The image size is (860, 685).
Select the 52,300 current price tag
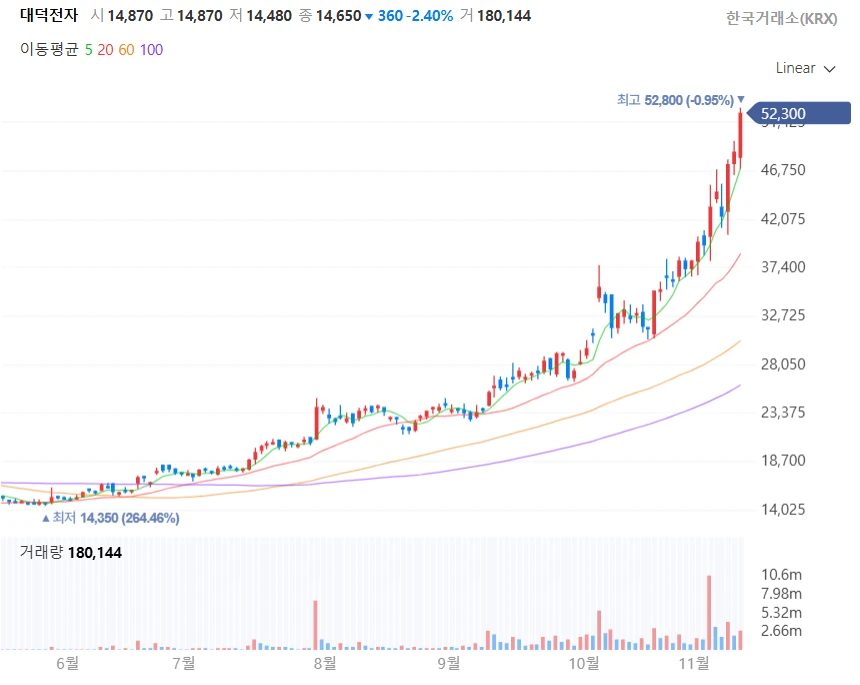(x=782, y=114)
